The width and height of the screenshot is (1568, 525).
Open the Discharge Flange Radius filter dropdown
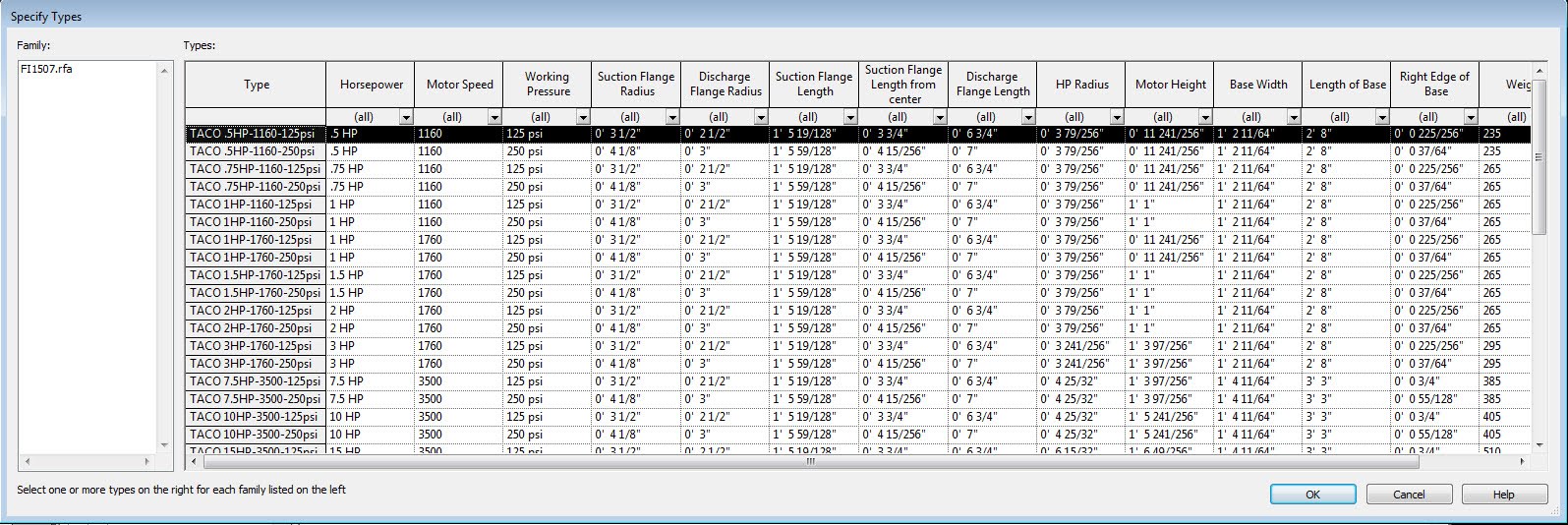pyautogui.click(x=762, y=117)
